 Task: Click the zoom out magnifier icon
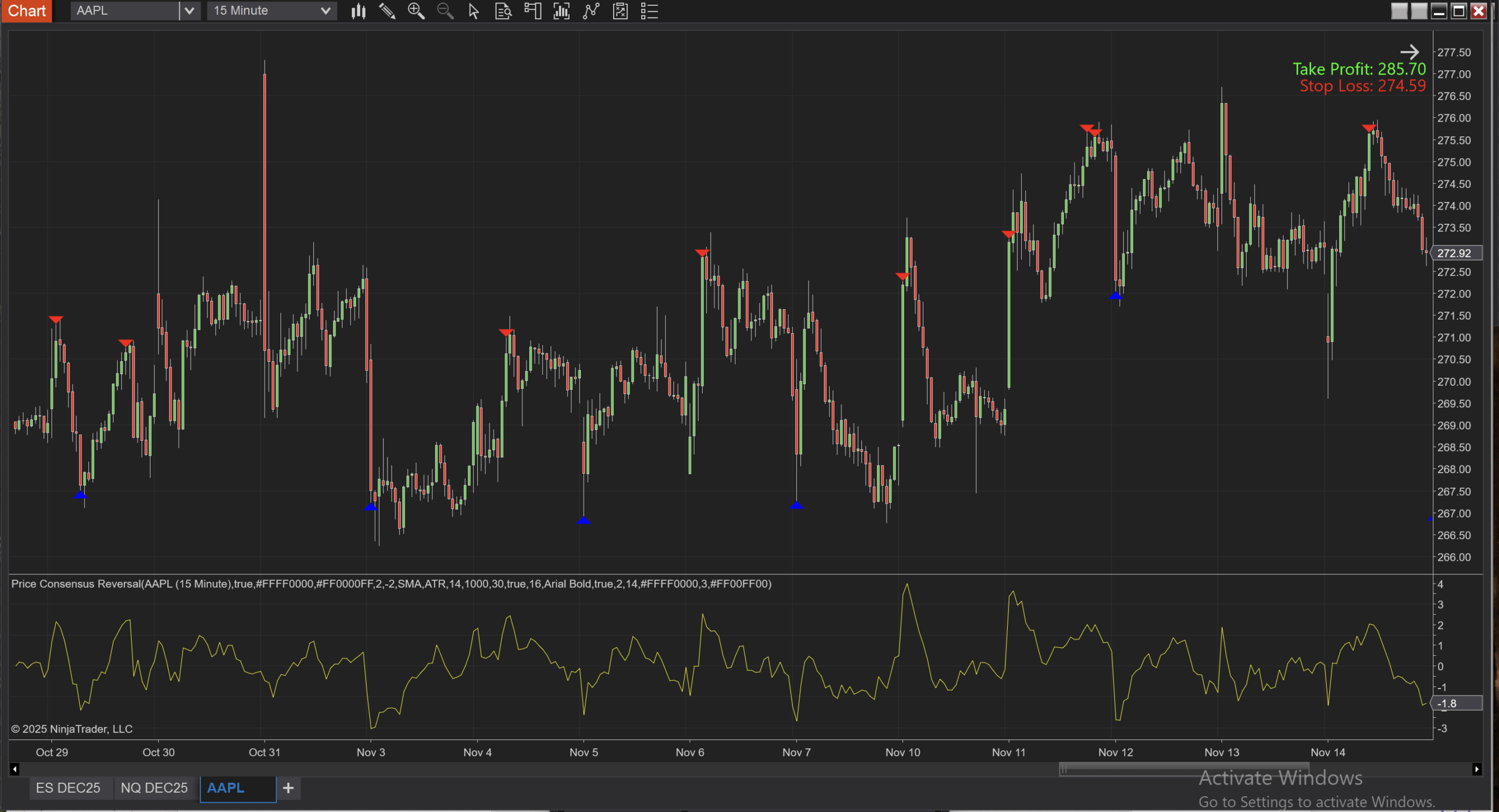point(445,11)
